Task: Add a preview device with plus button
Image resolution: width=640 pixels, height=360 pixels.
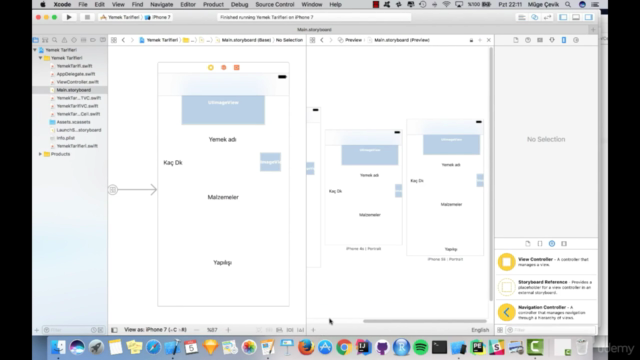Action: (x=313, y=330)
